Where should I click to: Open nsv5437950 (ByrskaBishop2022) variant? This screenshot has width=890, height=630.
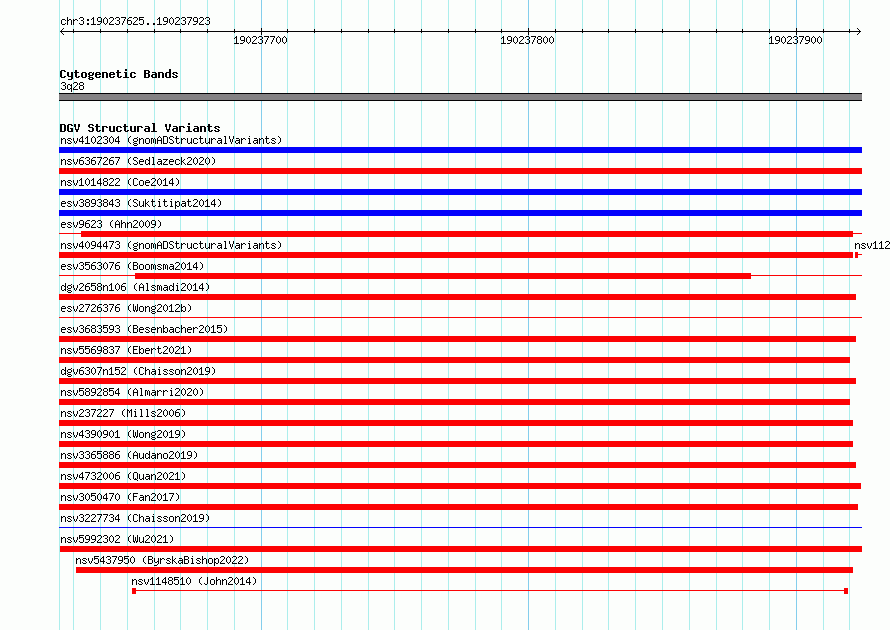click(162, 560)
